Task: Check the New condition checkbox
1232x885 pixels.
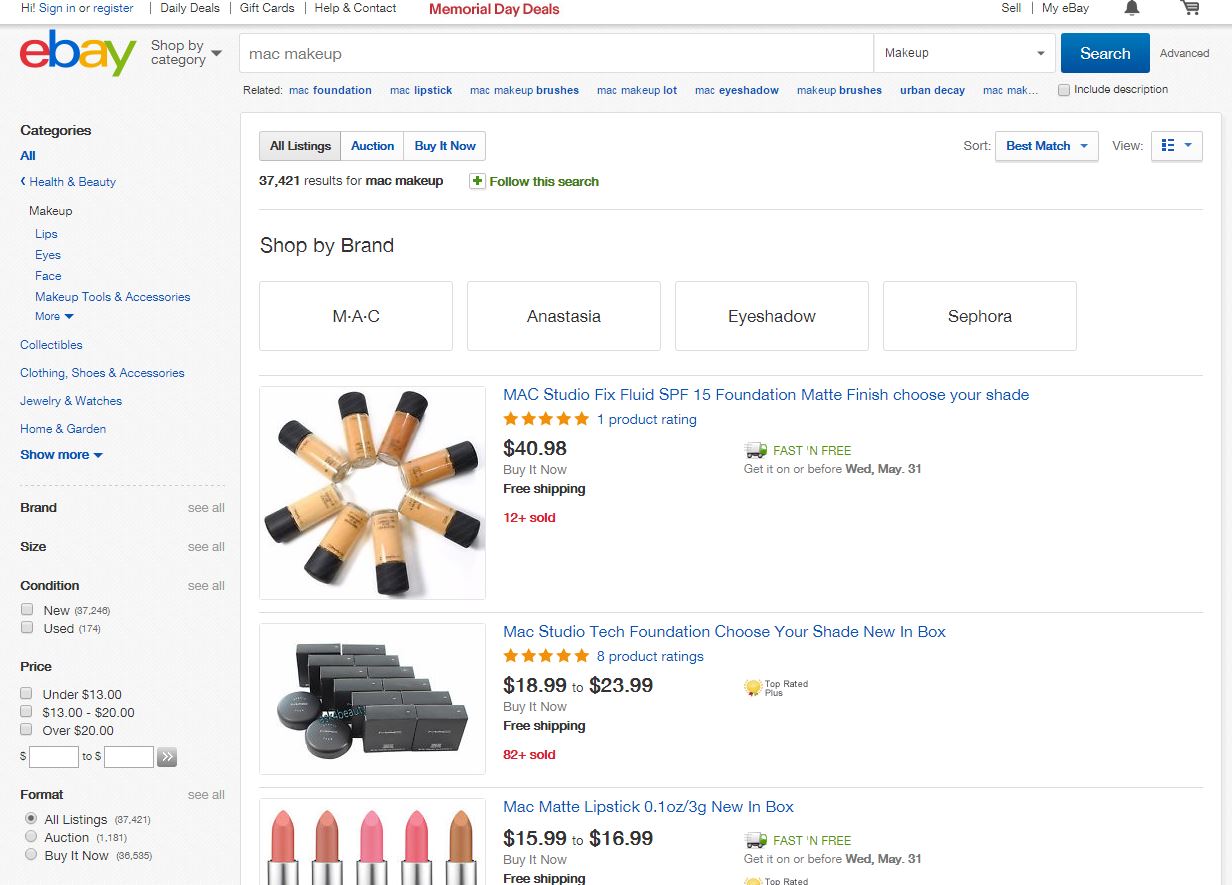Action: click(27, 609)
